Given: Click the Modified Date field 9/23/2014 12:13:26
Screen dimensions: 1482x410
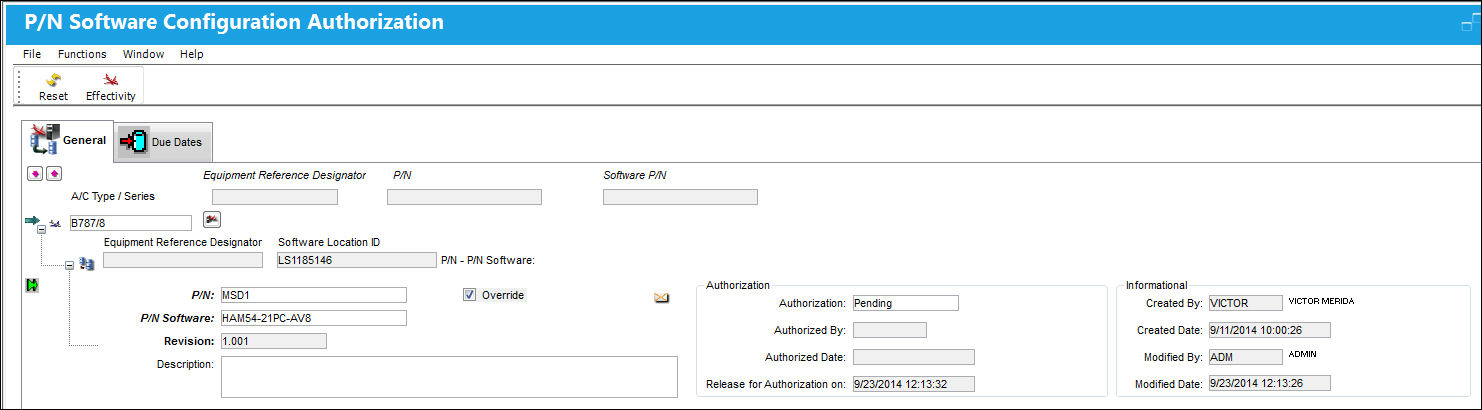Looking at the screenshot, I should [x=1269, y=383].
